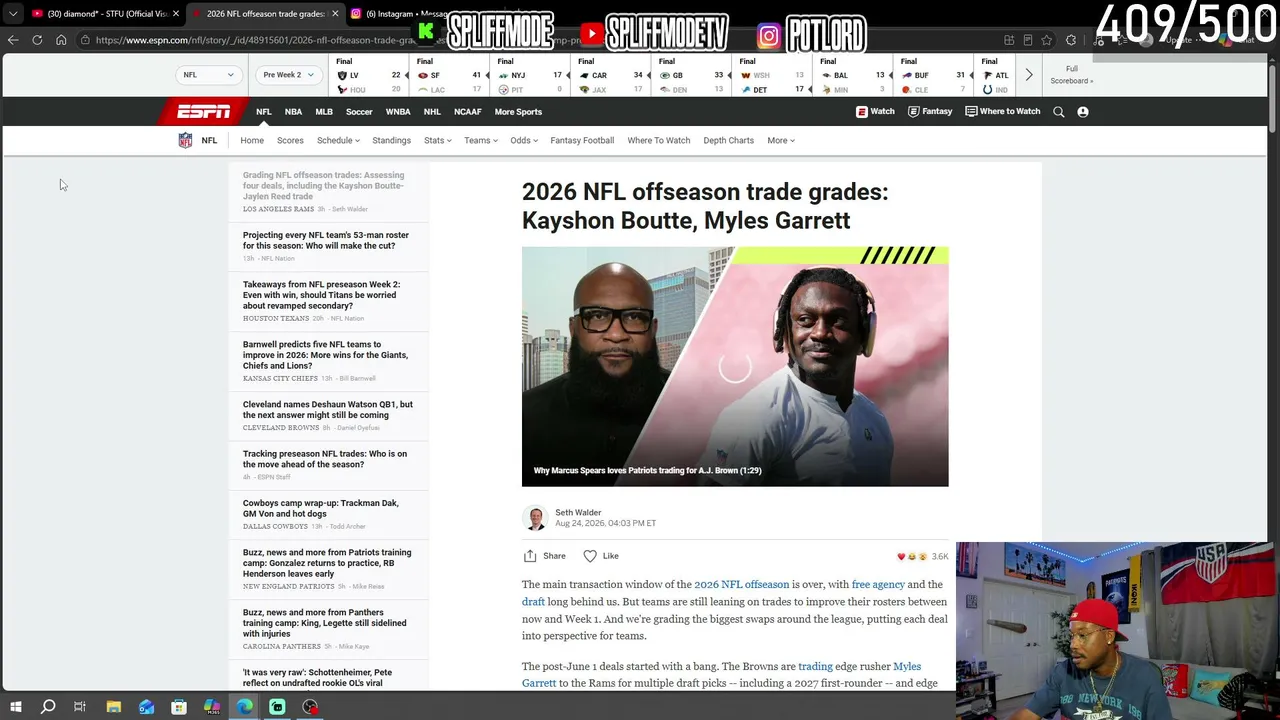Open the NFL Scores page
The image size is (1280, 720).
point(290,140)
